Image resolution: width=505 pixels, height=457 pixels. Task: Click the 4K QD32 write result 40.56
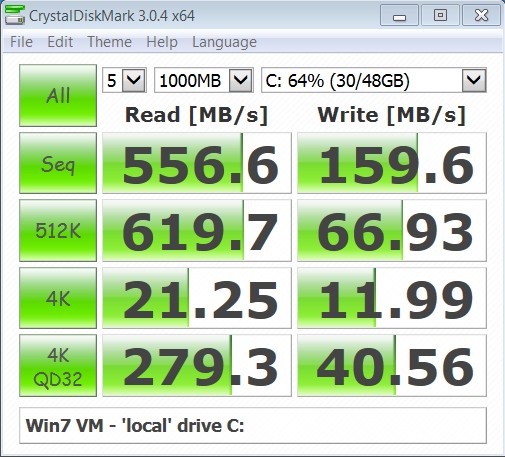(x=392, y=365)
